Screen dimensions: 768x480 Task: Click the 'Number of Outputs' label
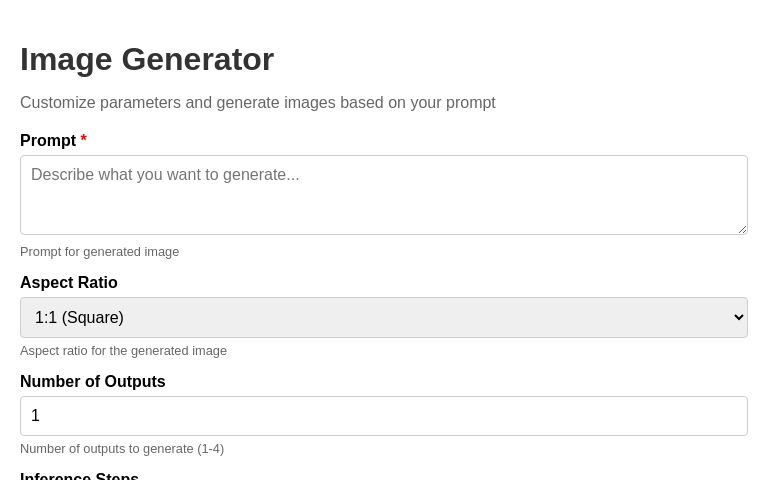click(93, 382)
